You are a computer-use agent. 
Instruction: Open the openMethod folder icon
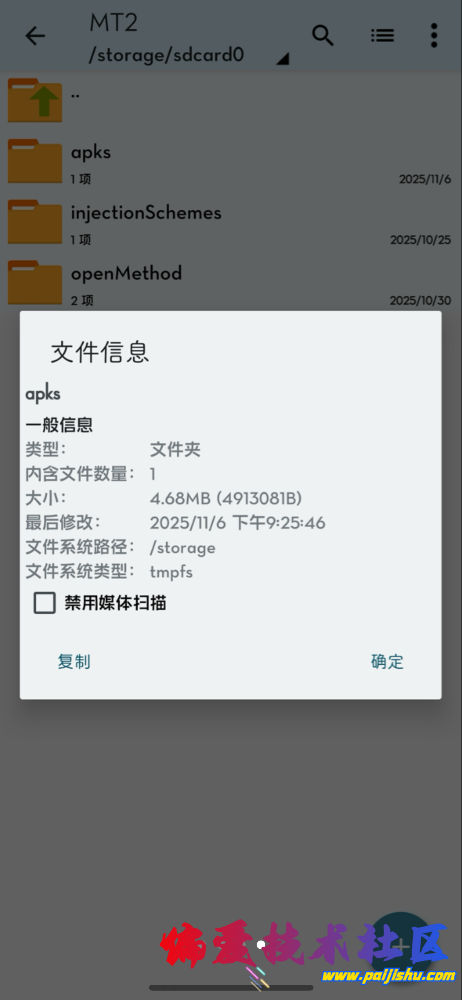[35, 282]
